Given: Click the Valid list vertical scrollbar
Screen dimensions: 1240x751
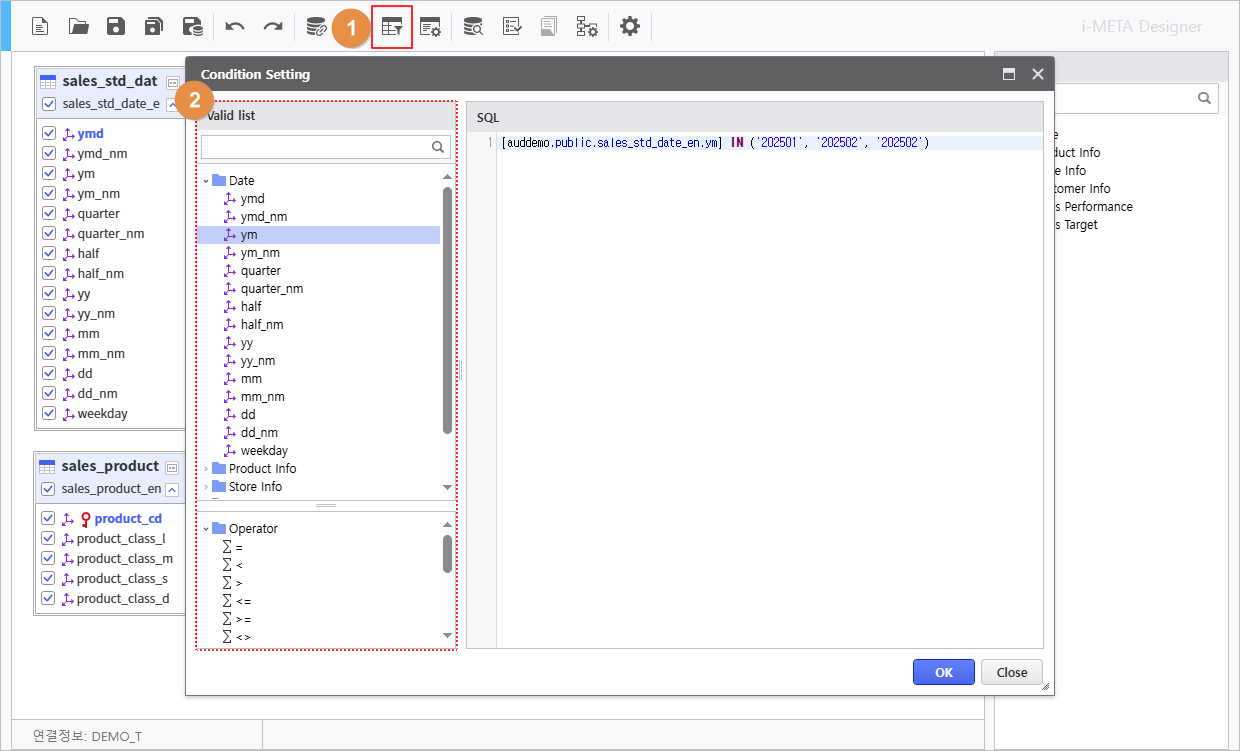Looking at the screenshot, I should (x=447, y=310).
